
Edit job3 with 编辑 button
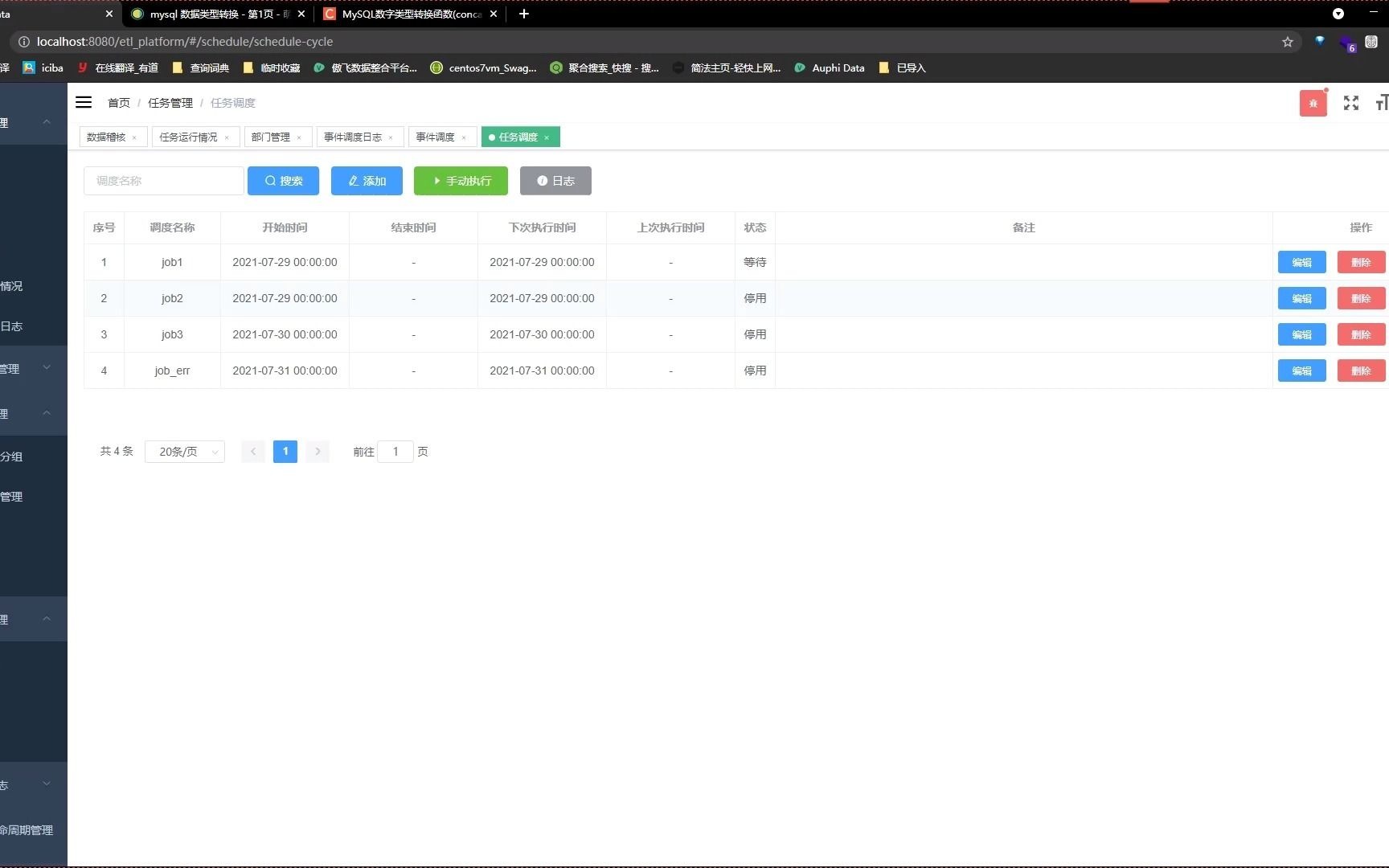pyautogui.click(x=1301, y=334)
